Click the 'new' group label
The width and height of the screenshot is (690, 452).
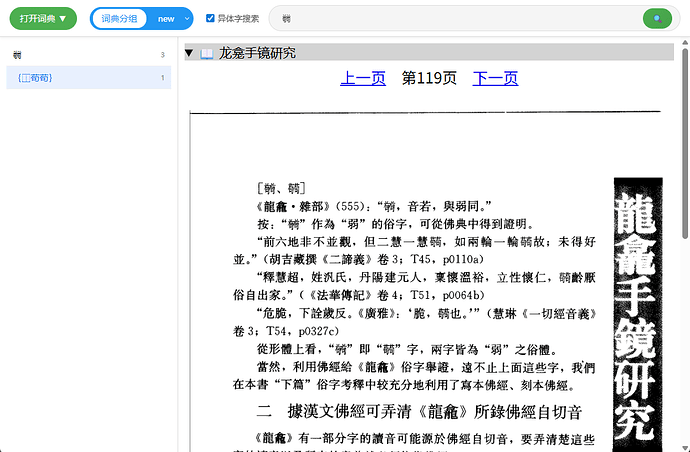[166, 19]
